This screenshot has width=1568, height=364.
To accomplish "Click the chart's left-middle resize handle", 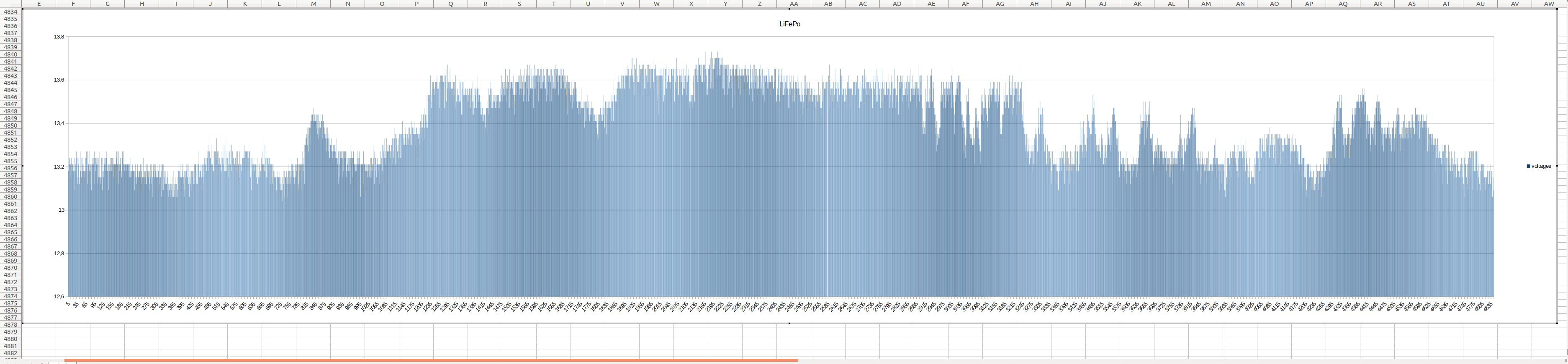I will point(23,166).
